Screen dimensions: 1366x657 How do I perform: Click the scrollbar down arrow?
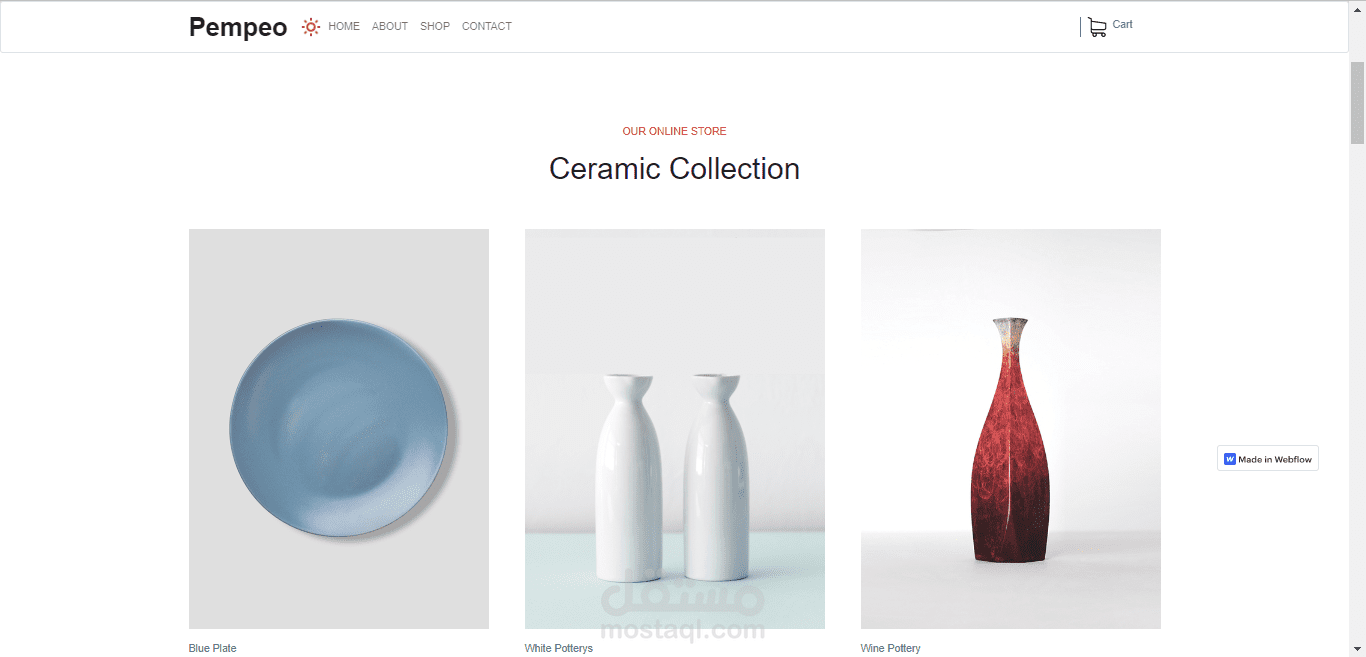tap(1357, 649)
